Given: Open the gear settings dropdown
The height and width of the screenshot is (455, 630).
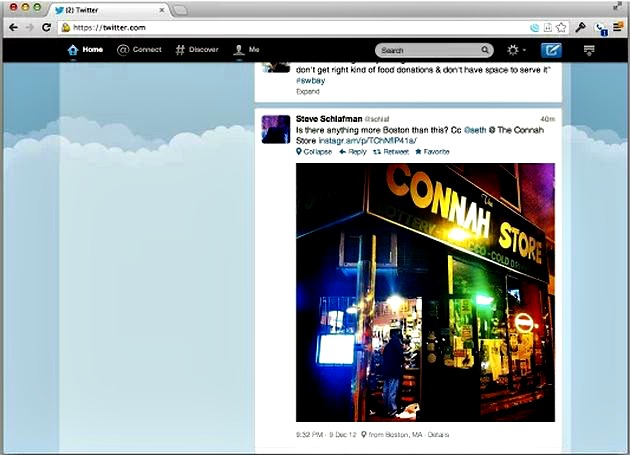Looking at the screenshot, I should (516, 50).
